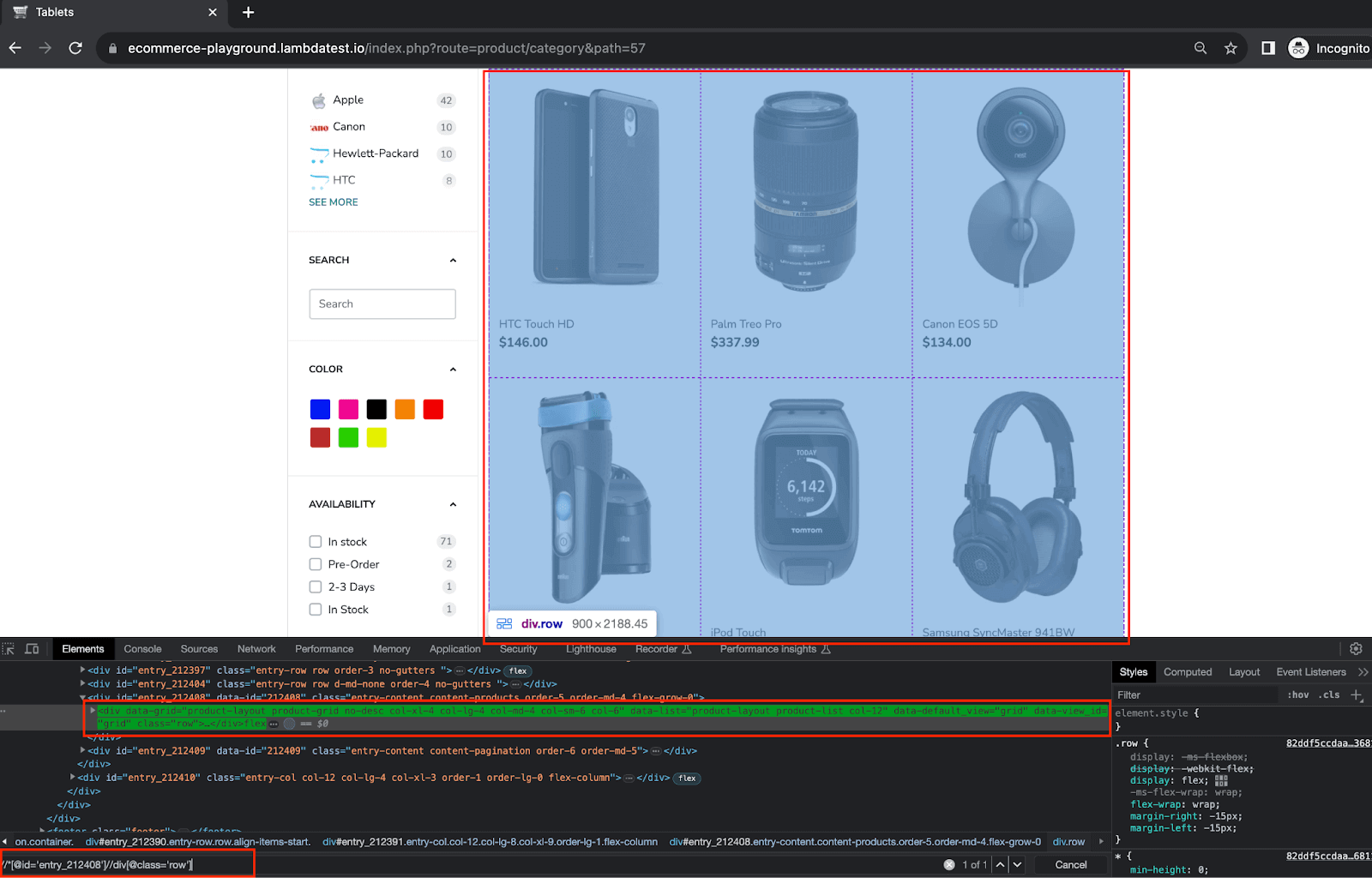
Task: Open the Performance tab
Action: 324,649
